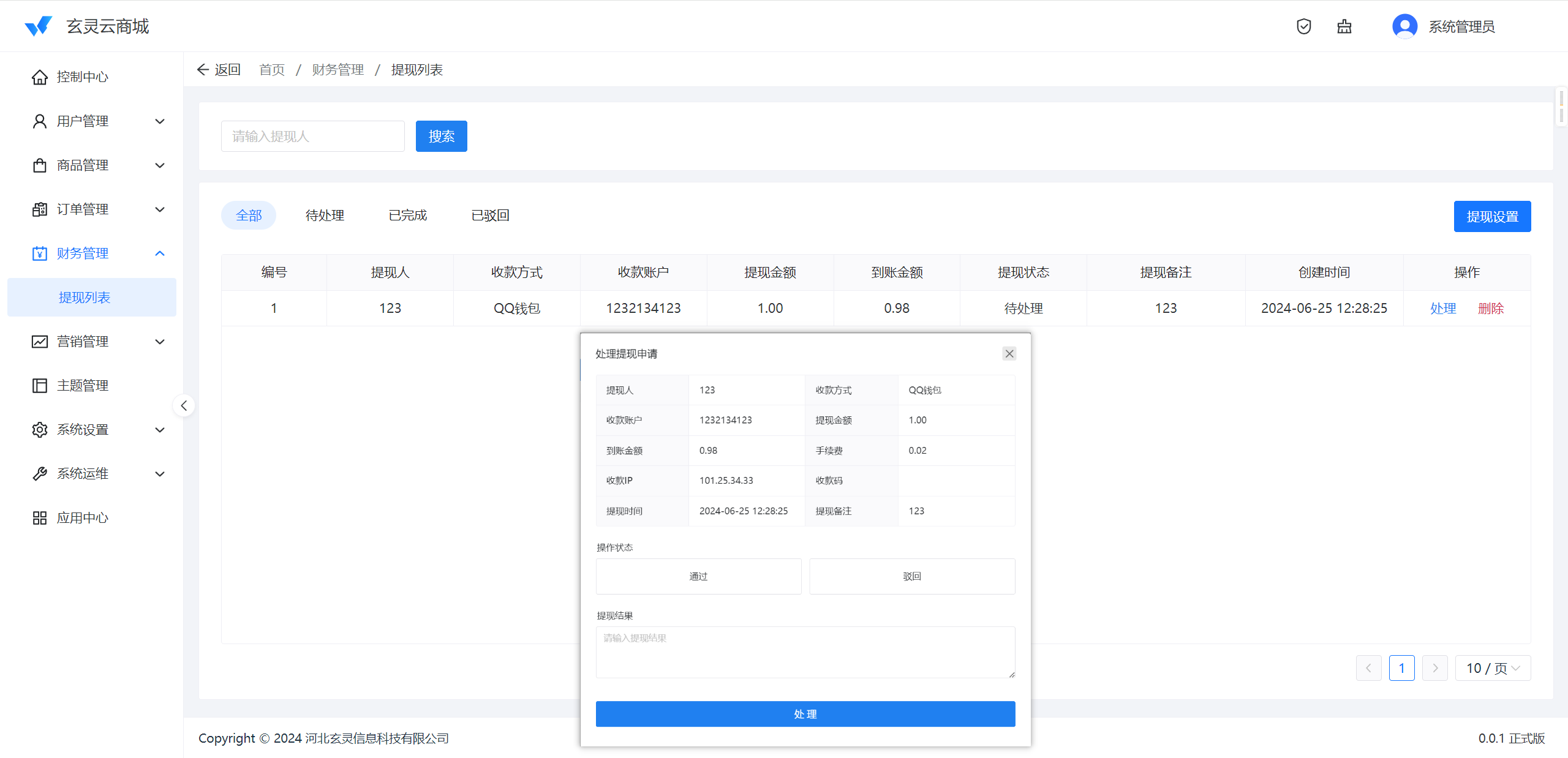The width and height of the screenshot is (1568, 758).
Task: Click the administrator avatar icon
Action: tap(1404, 26)
